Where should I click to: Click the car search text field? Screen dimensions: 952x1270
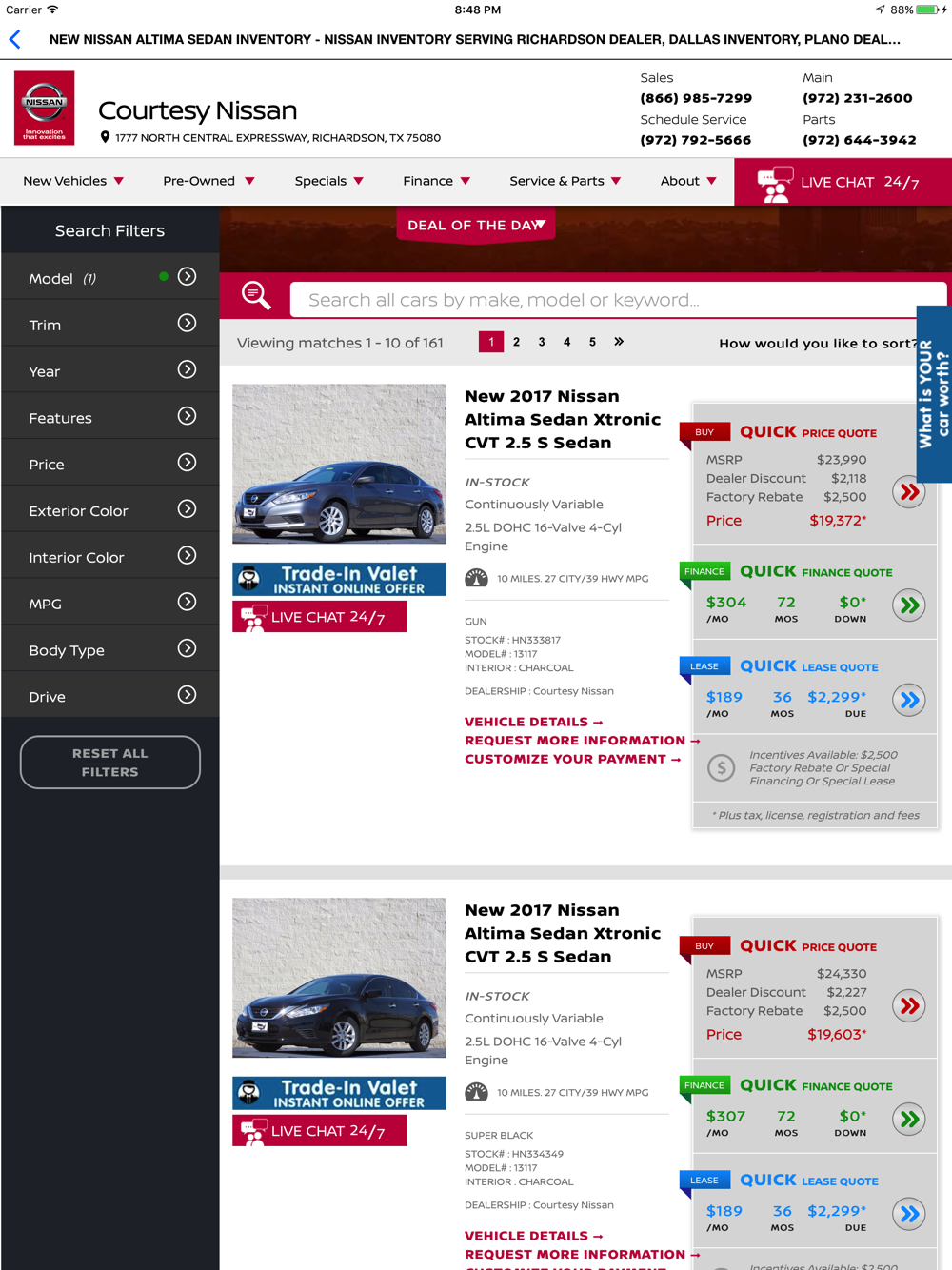pyautogui.click(x=618, y=300)
